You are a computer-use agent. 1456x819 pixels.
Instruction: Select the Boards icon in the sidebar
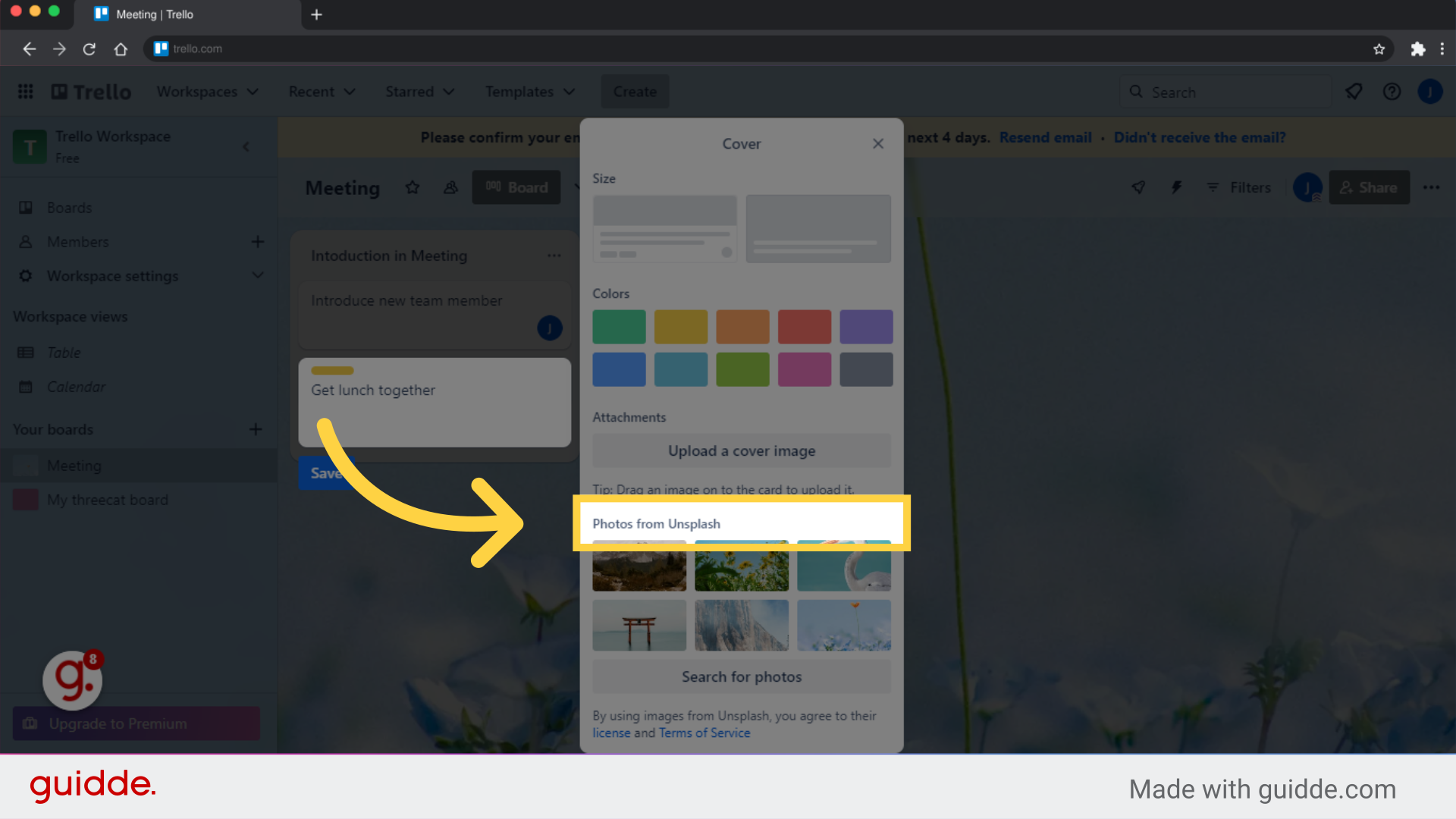[25, 207]
